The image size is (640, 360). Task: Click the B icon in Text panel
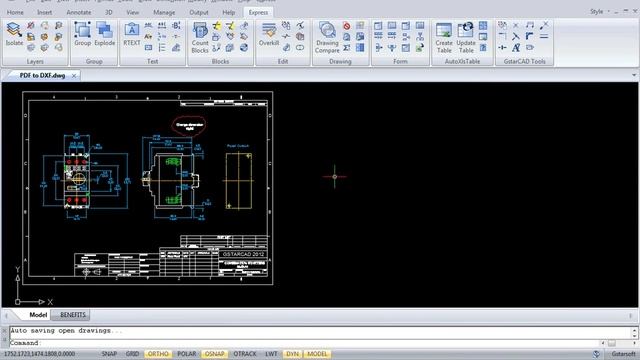[176, 26]
